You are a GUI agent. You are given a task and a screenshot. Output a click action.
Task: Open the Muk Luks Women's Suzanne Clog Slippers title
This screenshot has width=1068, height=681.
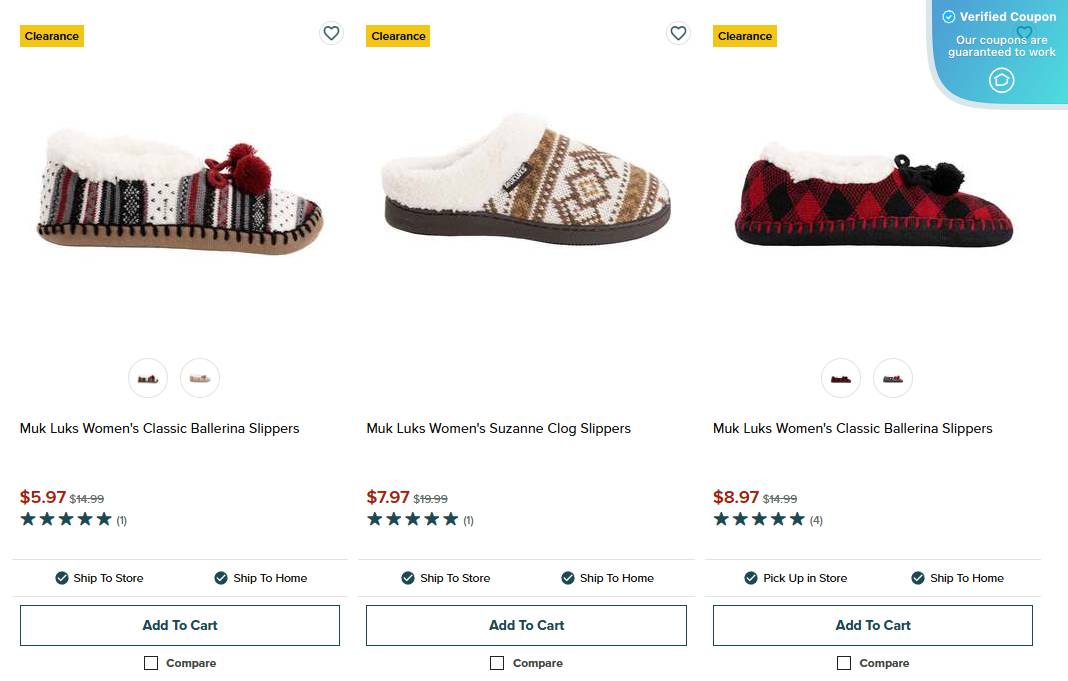(498, 428)
